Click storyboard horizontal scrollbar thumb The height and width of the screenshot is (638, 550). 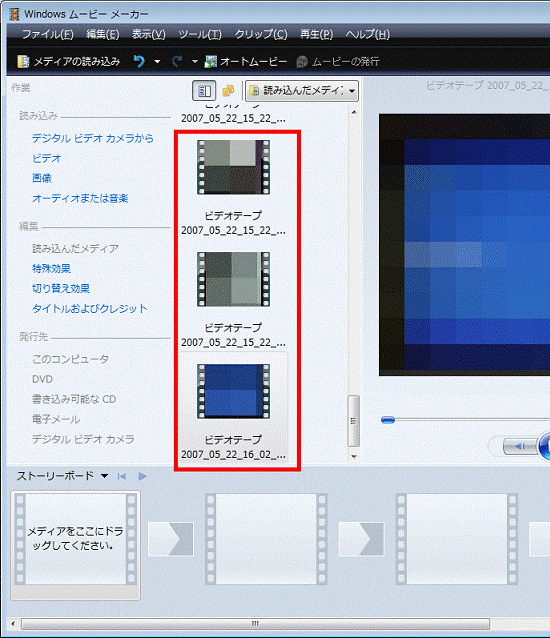[255, 623]
